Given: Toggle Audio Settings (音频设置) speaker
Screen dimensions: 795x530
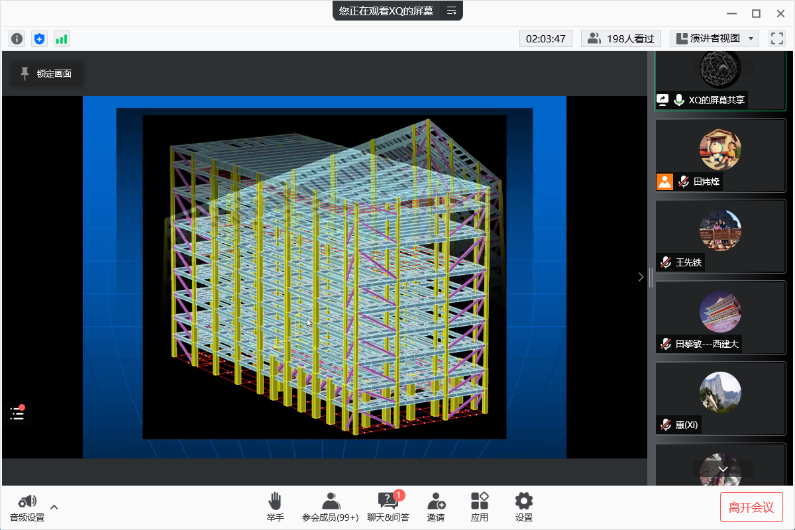Looking at the screenshot, I should (x=27, y=507).
